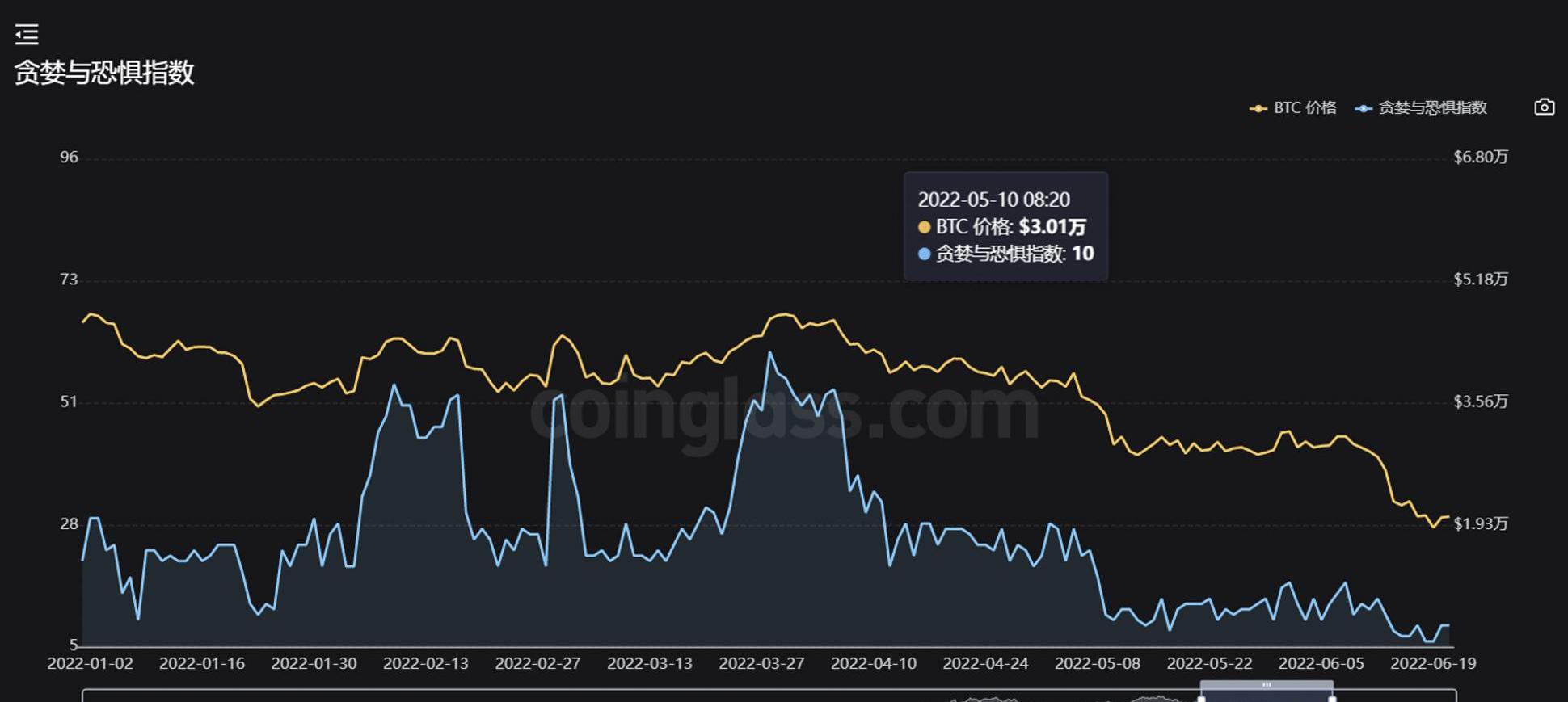Click right handle of zoom range slider
The height and width of the screenshot is (702, 1568).
click(x=1332, y=698)
